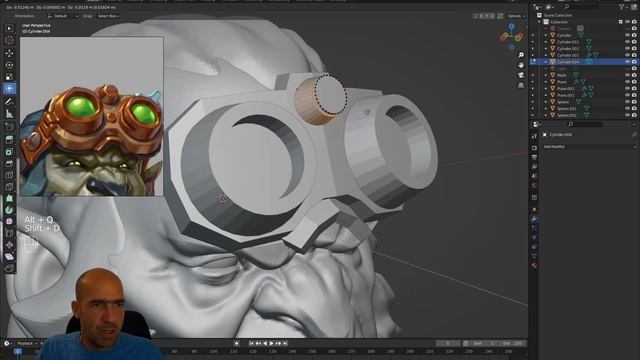
Task: Select the Rip Region tool
Action: [9, 268]
